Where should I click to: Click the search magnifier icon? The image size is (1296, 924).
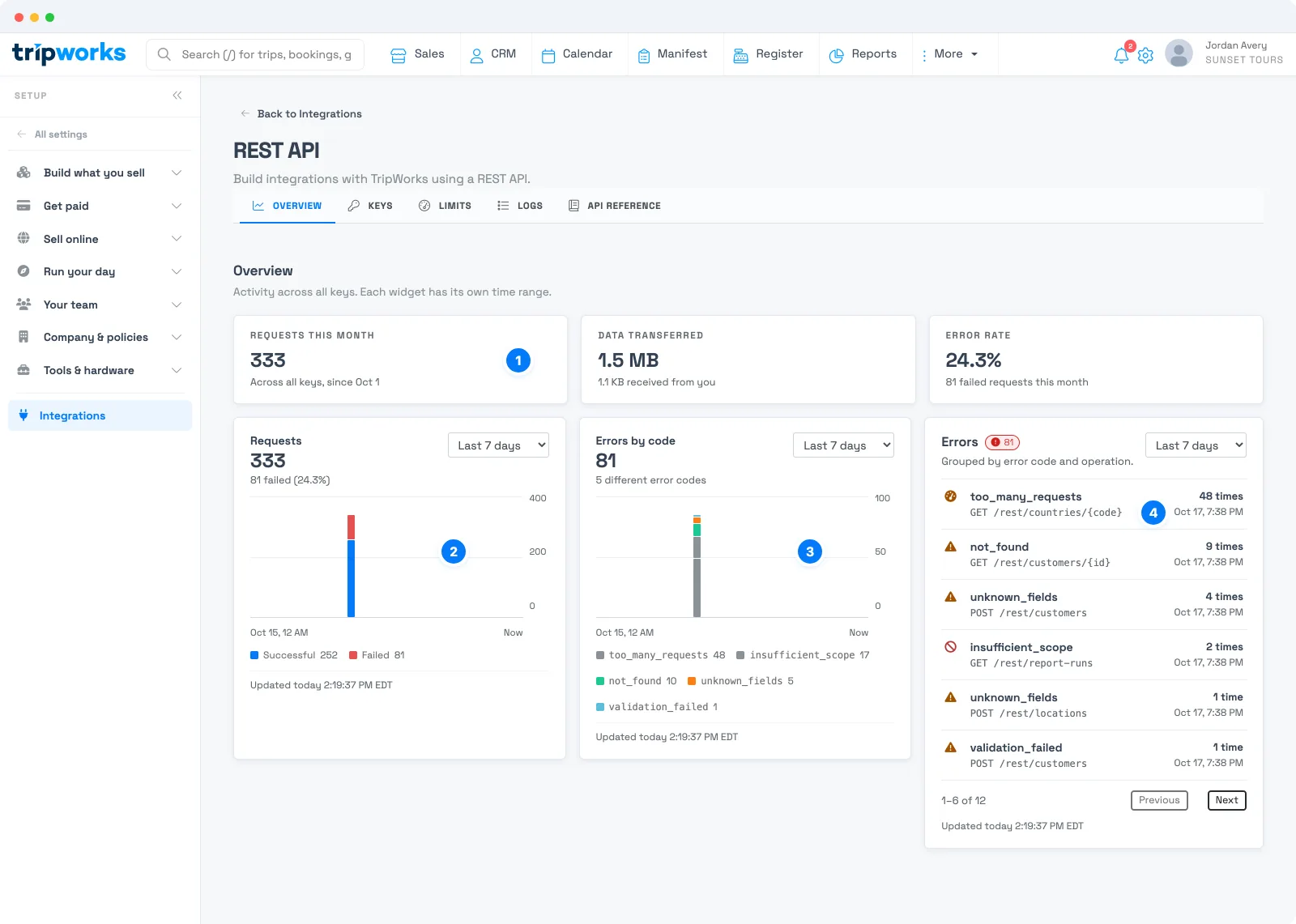tap(164, 54)
